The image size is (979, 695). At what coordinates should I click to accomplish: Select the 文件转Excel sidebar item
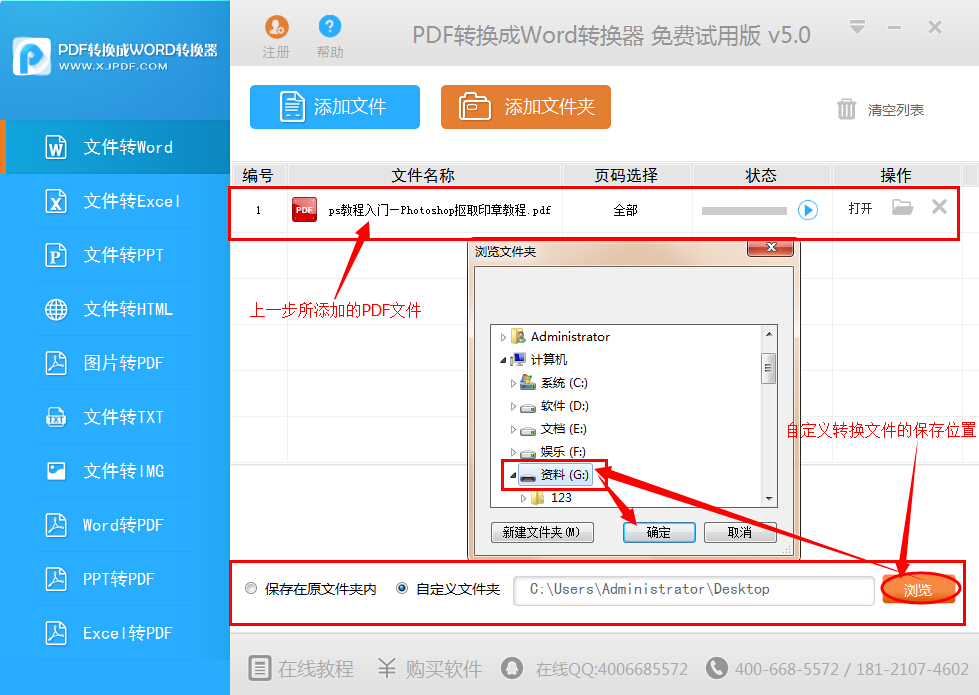(115, 201)
